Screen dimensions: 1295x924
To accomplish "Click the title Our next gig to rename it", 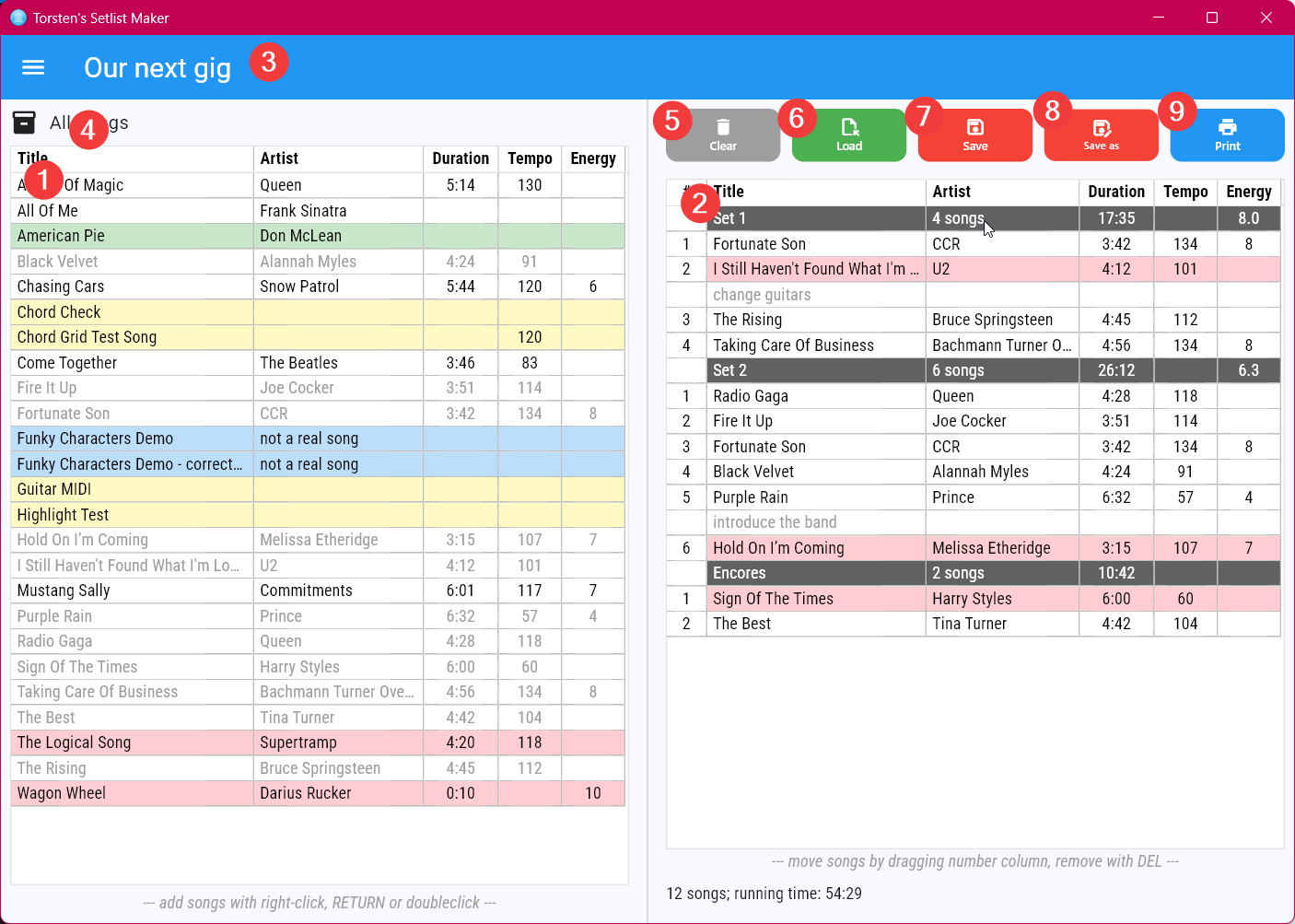I will pos(157,66).
